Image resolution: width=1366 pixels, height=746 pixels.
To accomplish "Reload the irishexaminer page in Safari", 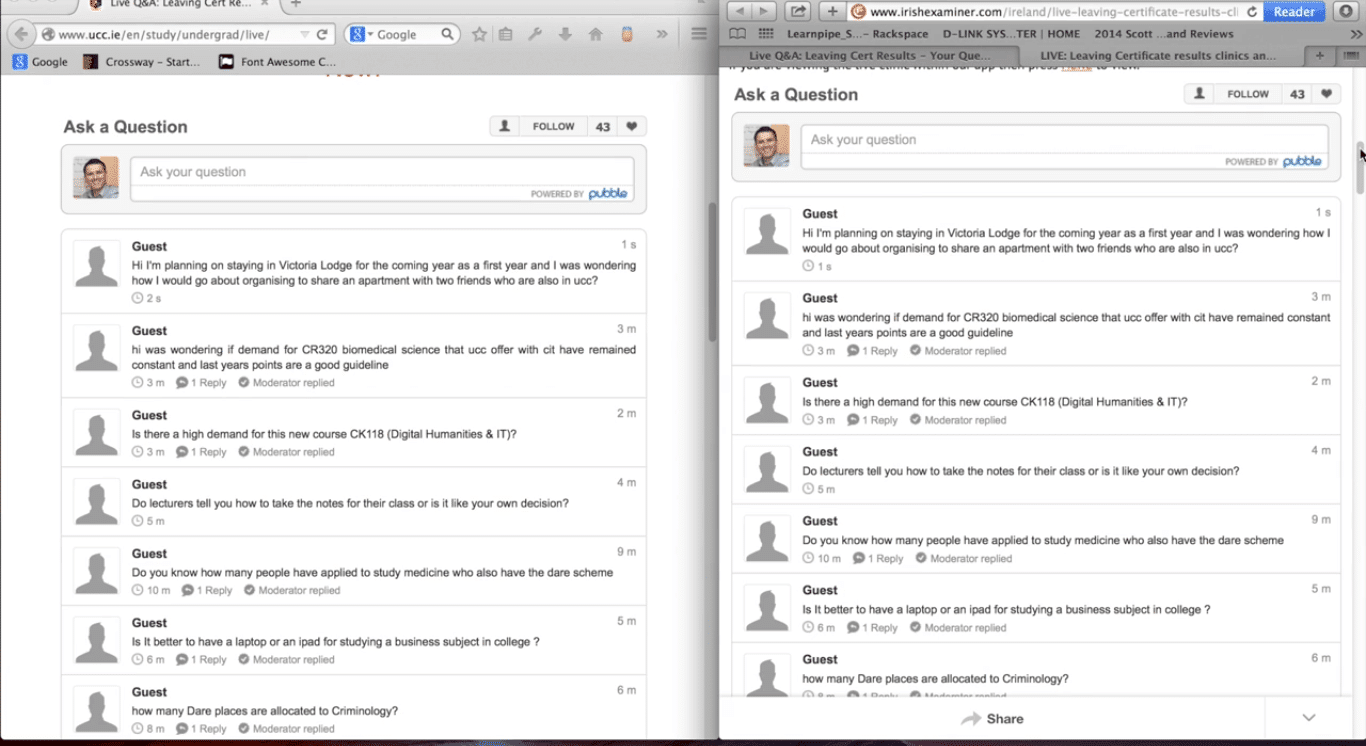I will click(x=1252, y=12).
